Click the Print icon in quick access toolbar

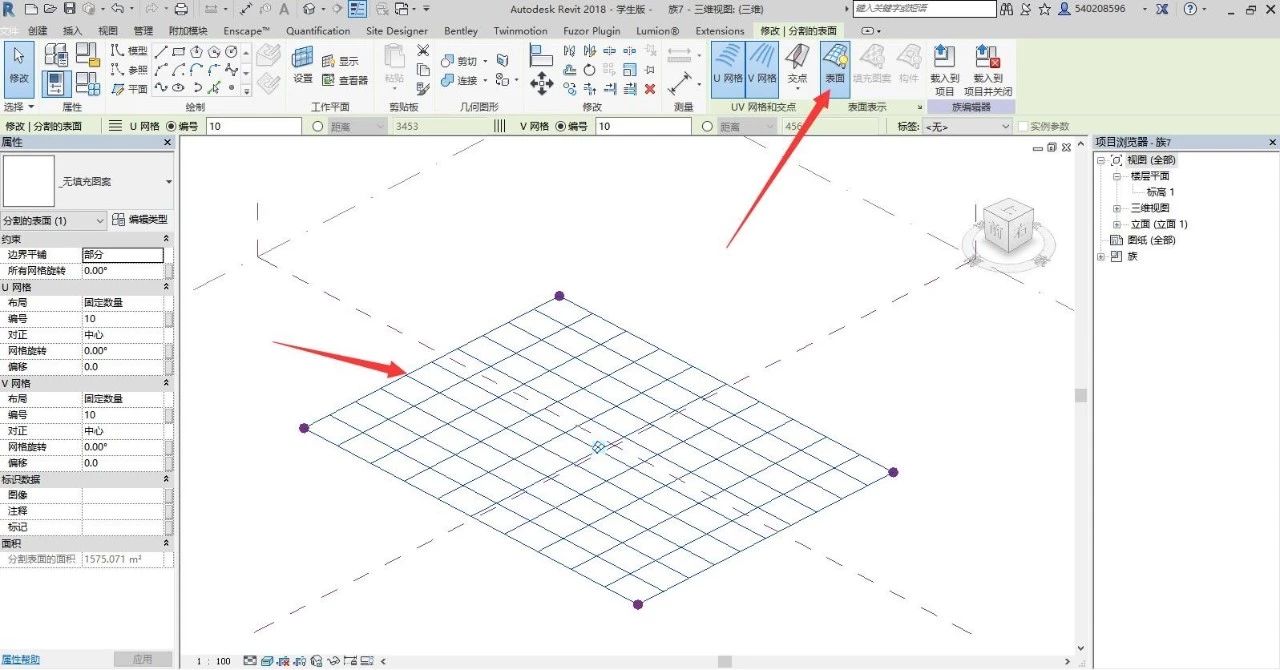point(181,9)
